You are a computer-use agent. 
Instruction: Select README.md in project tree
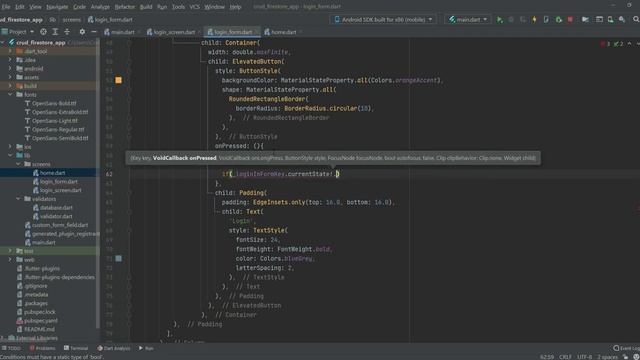(39, 329)
